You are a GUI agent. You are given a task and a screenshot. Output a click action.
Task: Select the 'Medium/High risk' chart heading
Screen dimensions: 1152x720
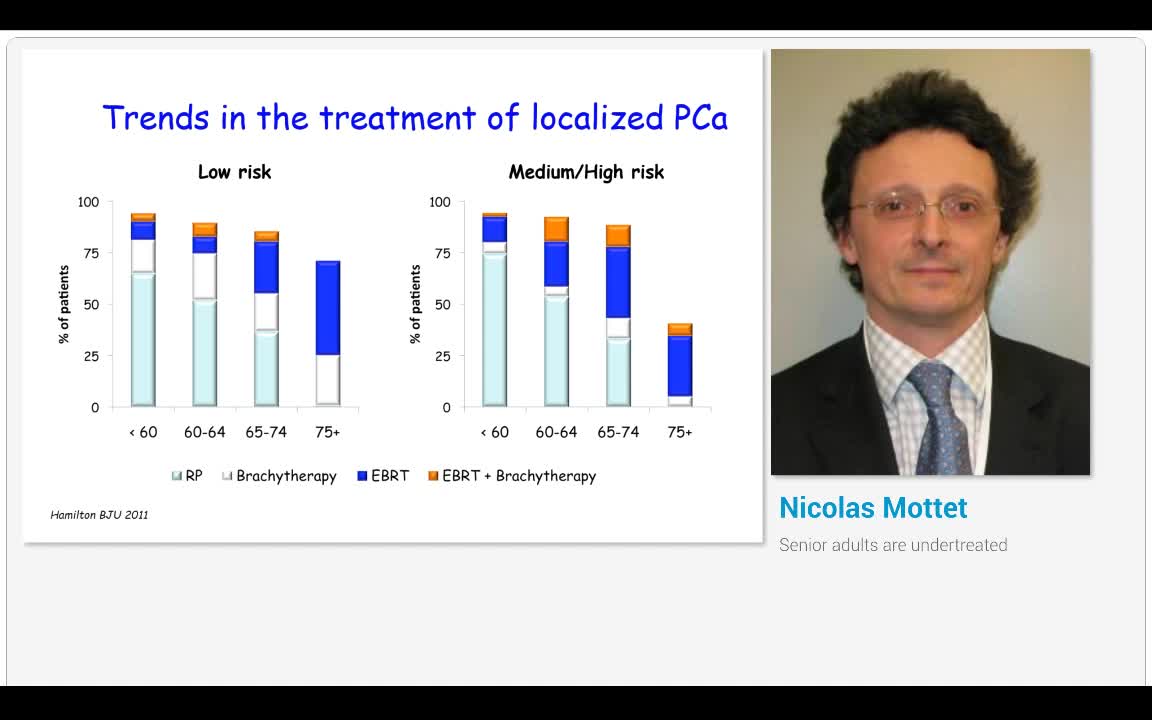[586, 172]
